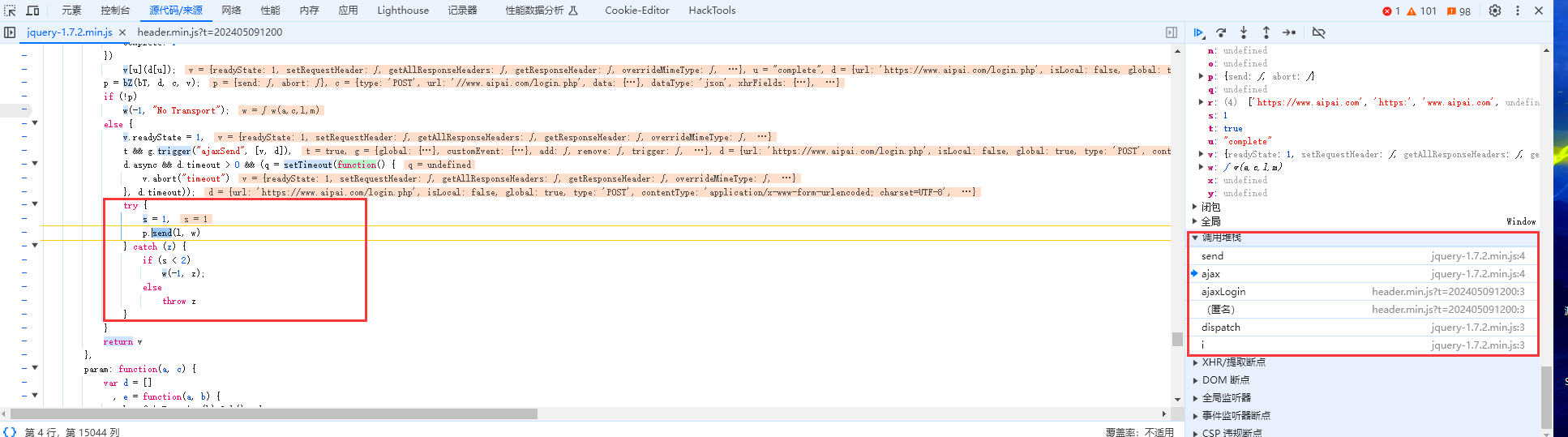Viewport: 1568px width, 437px height.
Task: Click the single Step arrow icon
Action: [1289, 32]
